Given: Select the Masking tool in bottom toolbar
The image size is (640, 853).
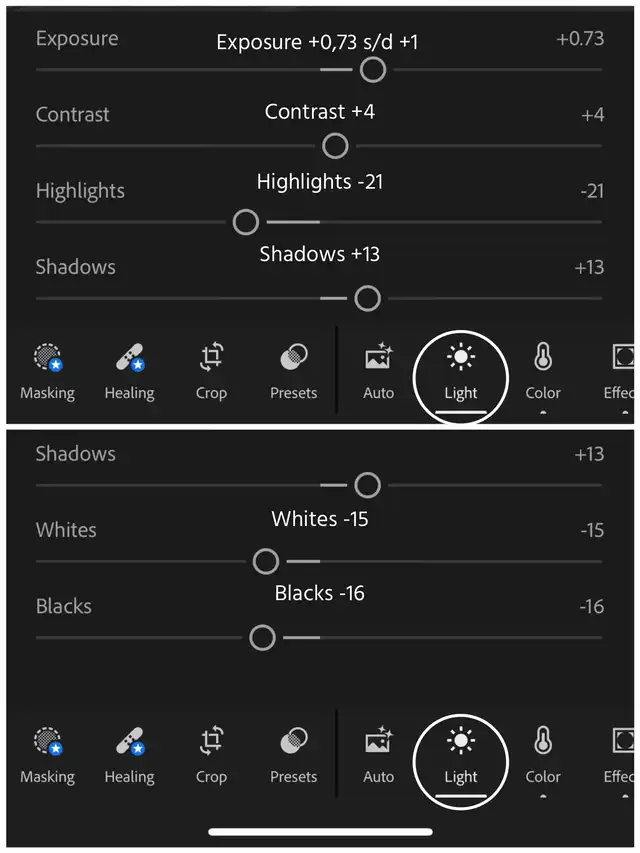Looking at the screenshot, I should [x=47, y=754].
